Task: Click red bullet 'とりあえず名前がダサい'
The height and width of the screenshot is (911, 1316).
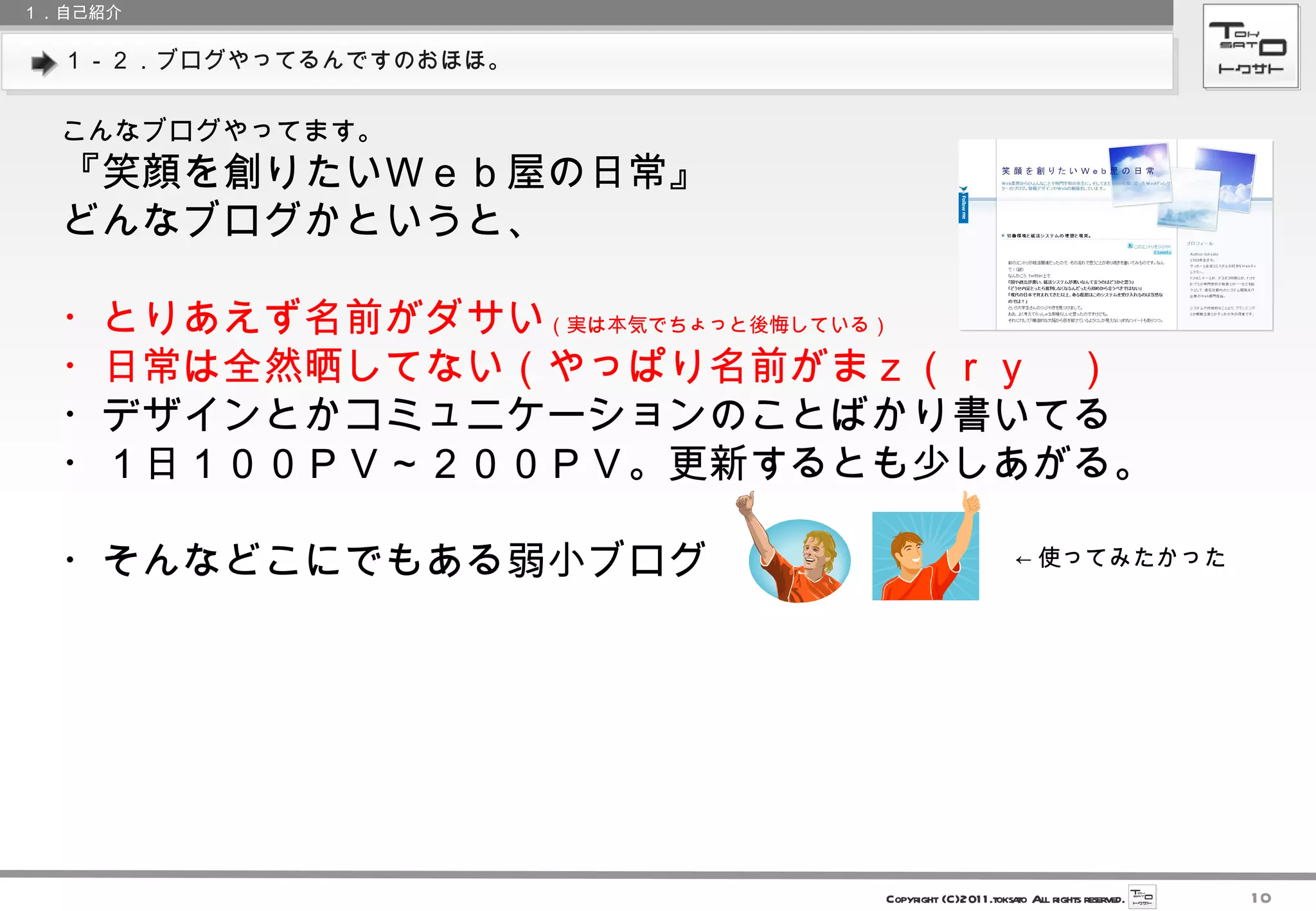Action: 325,317
